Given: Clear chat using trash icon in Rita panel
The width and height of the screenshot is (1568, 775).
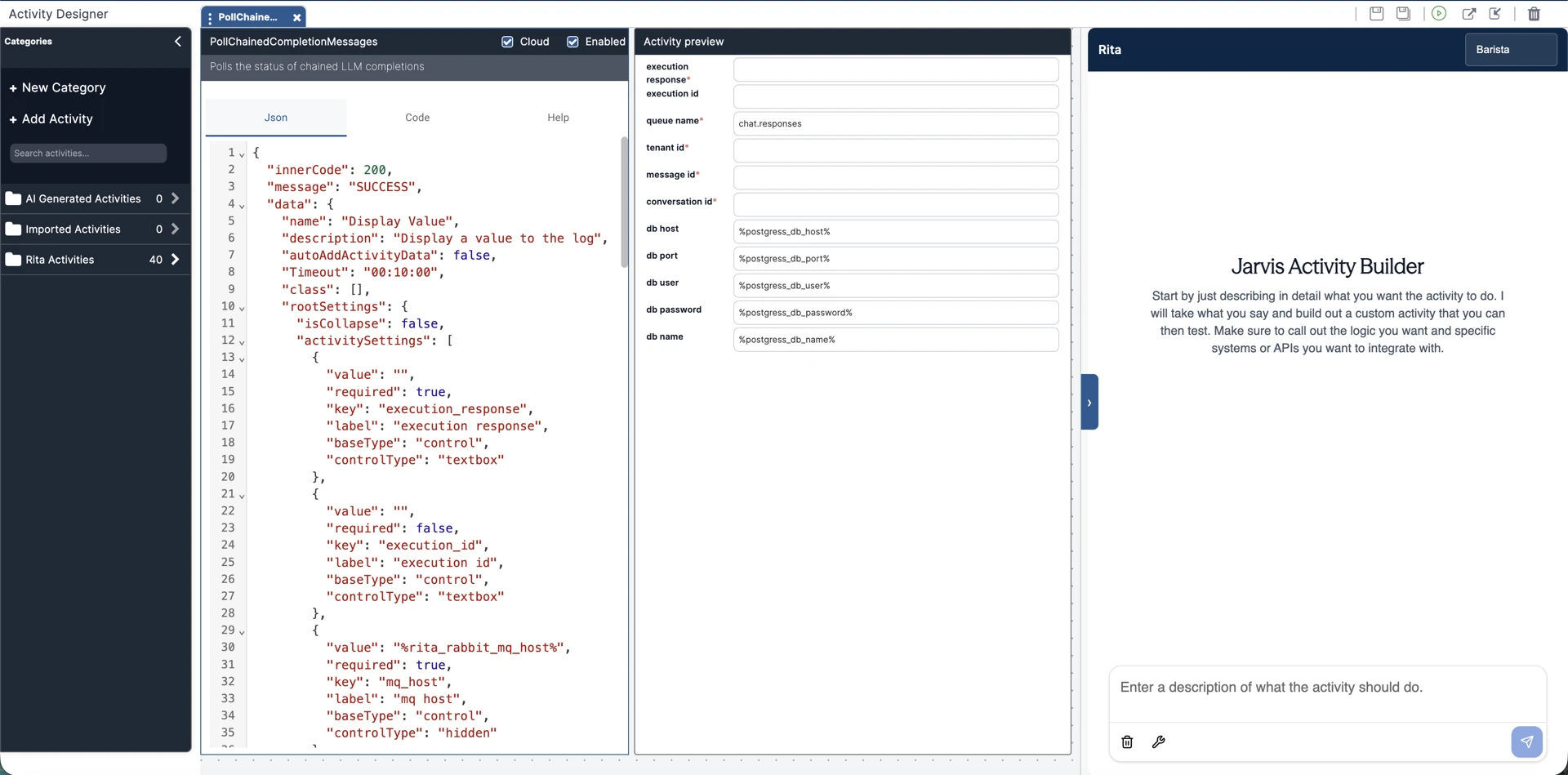Looking at the screenshot, I should coord(1127,742).
